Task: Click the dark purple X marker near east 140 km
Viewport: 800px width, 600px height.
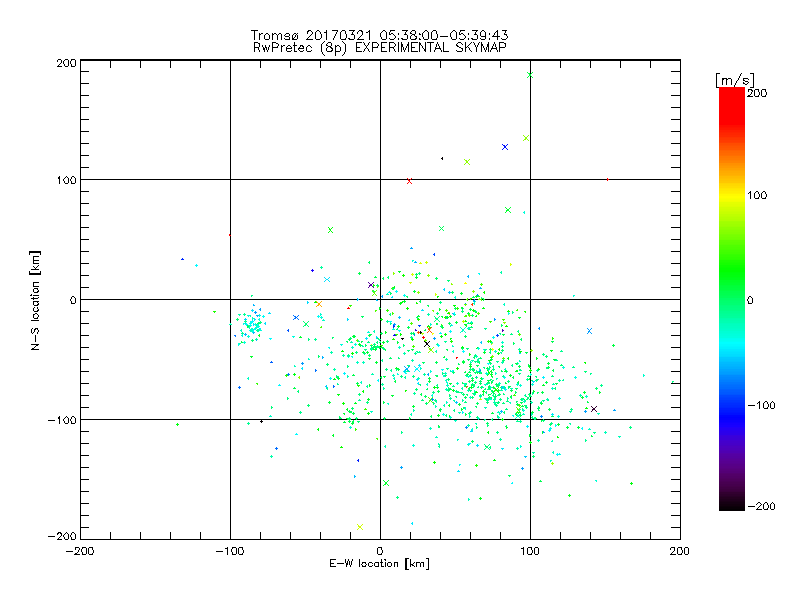Action: pos(594,409)
